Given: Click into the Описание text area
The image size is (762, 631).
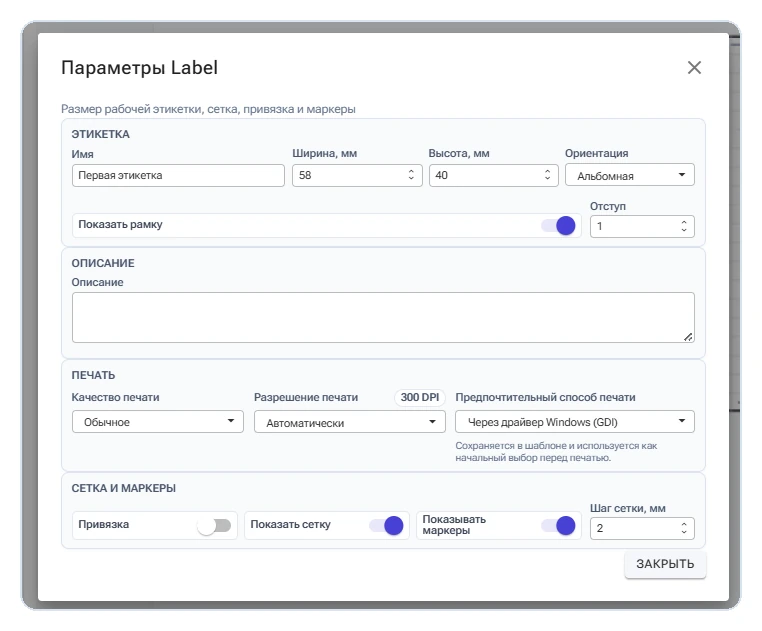Looking at the screenshot, I should [x=383, y=317].
